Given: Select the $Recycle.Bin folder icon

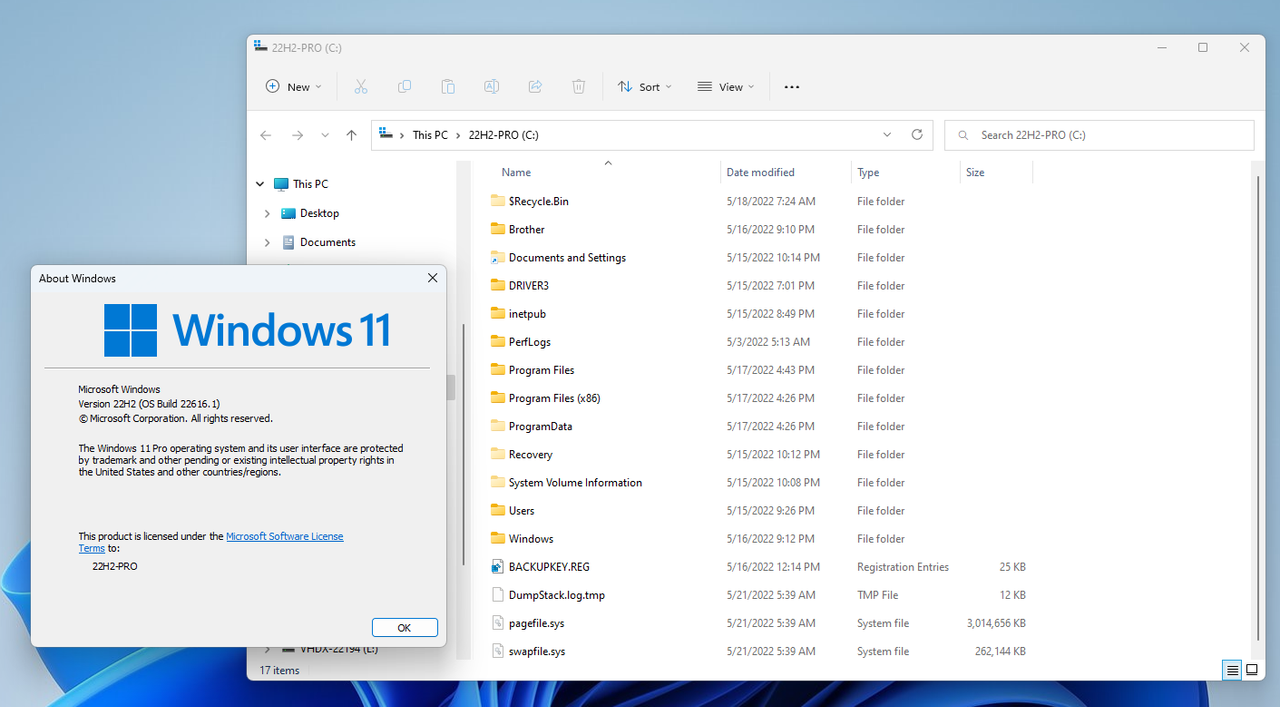Looking at the screenshot, I should [499, 201].
